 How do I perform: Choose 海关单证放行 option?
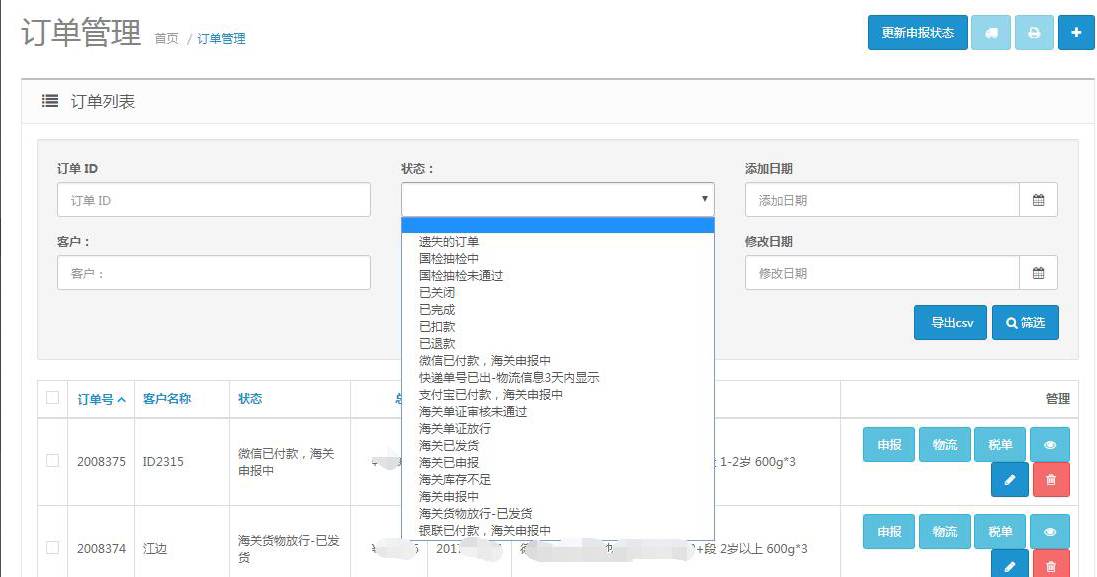454,429
